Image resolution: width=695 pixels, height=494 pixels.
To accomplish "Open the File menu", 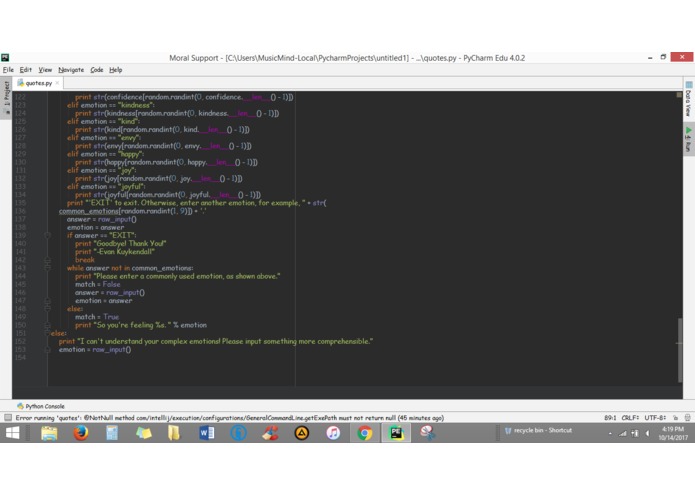I will (8, 70).
